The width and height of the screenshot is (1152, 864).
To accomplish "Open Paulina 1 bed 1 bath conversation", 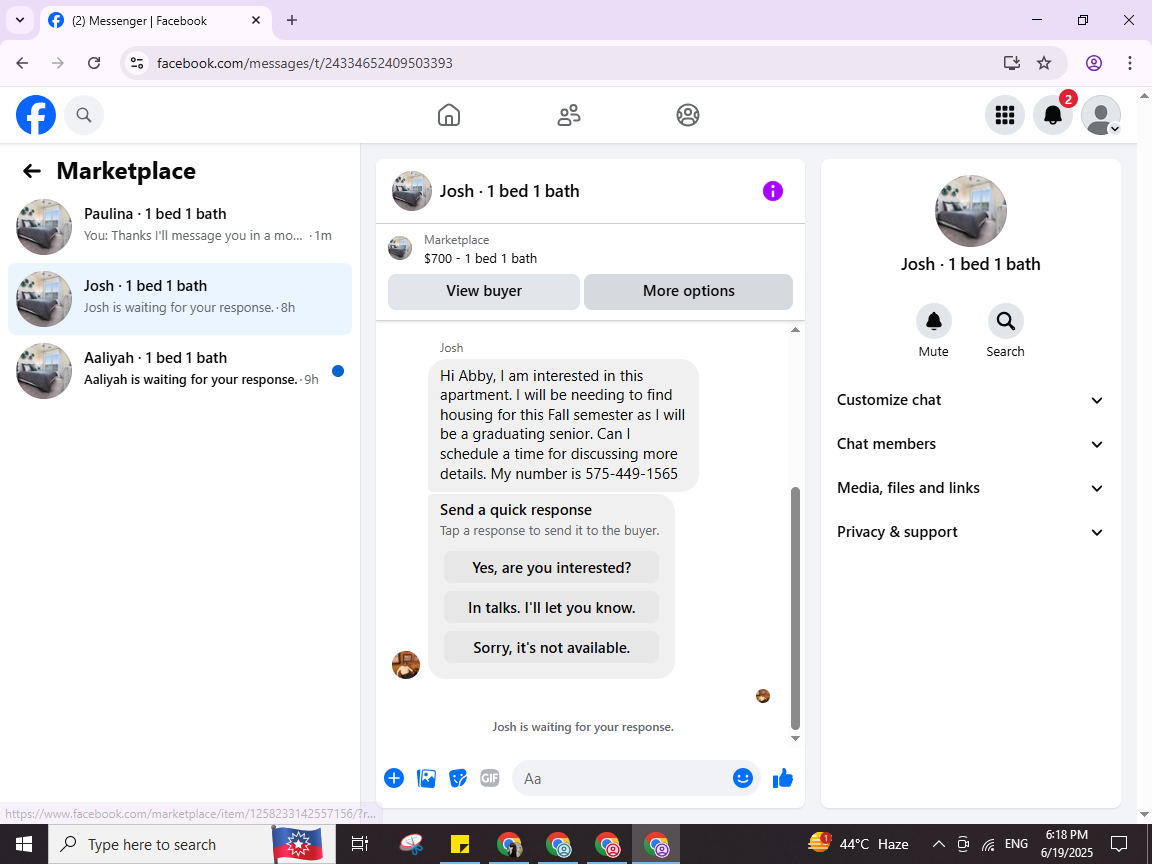I will tap(180, 227).
